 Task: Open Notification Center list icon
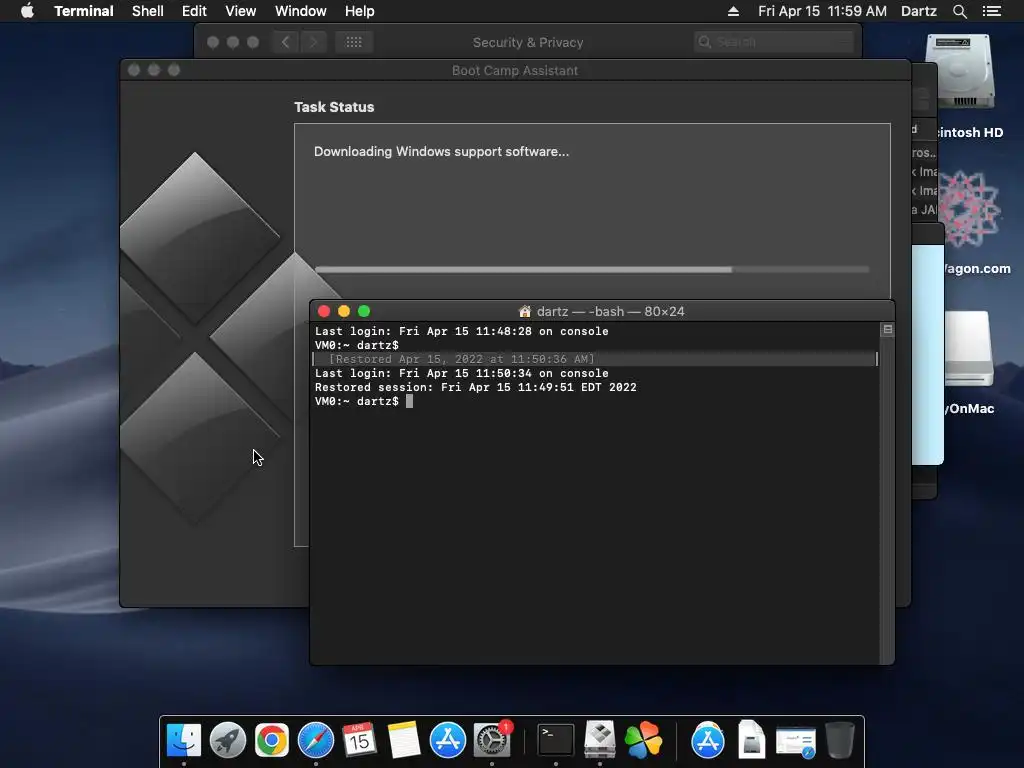click(991, 11)
